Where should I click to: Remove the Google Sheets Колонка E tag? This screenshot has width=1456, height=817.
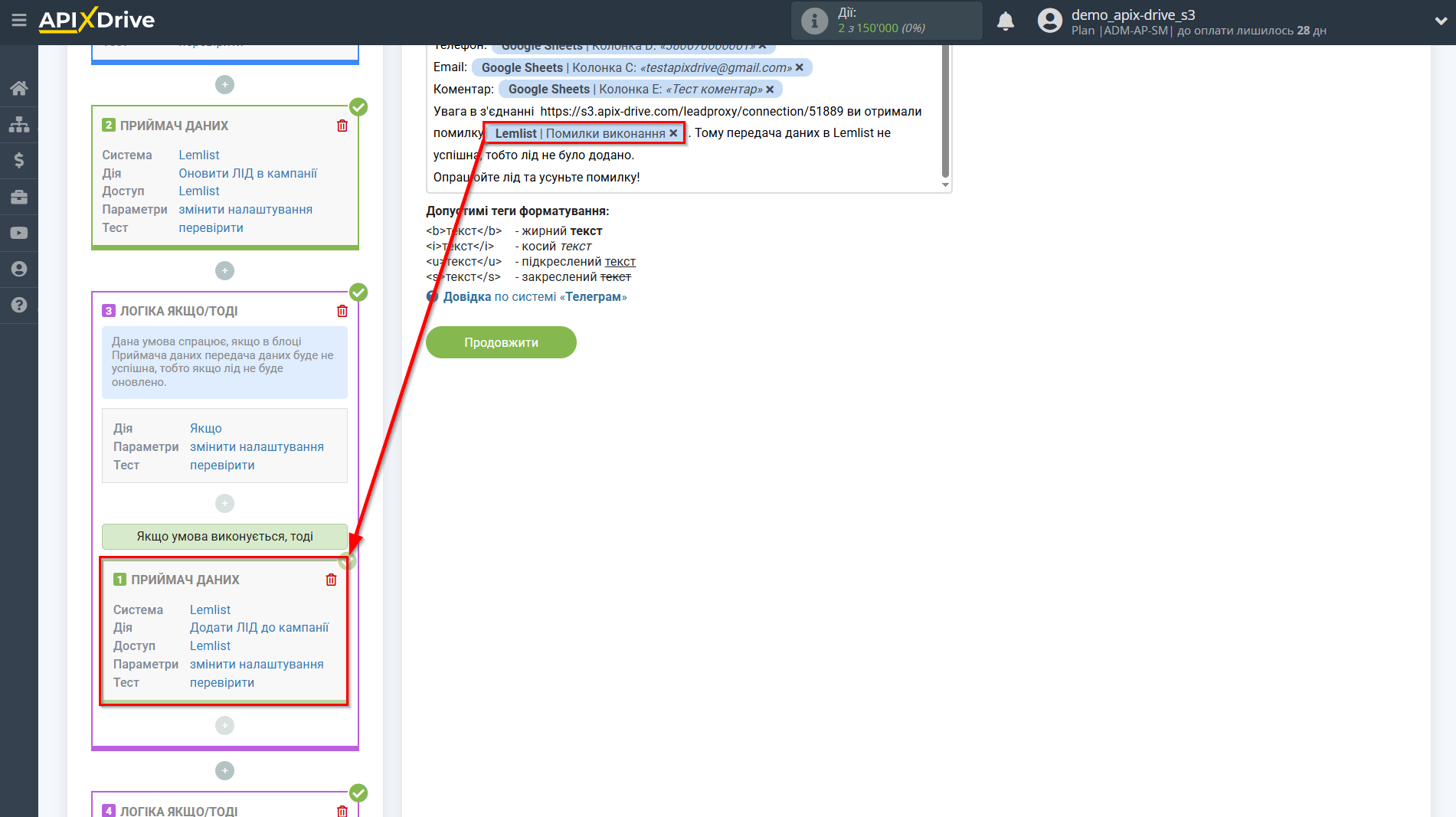click(x=770, y=90)
